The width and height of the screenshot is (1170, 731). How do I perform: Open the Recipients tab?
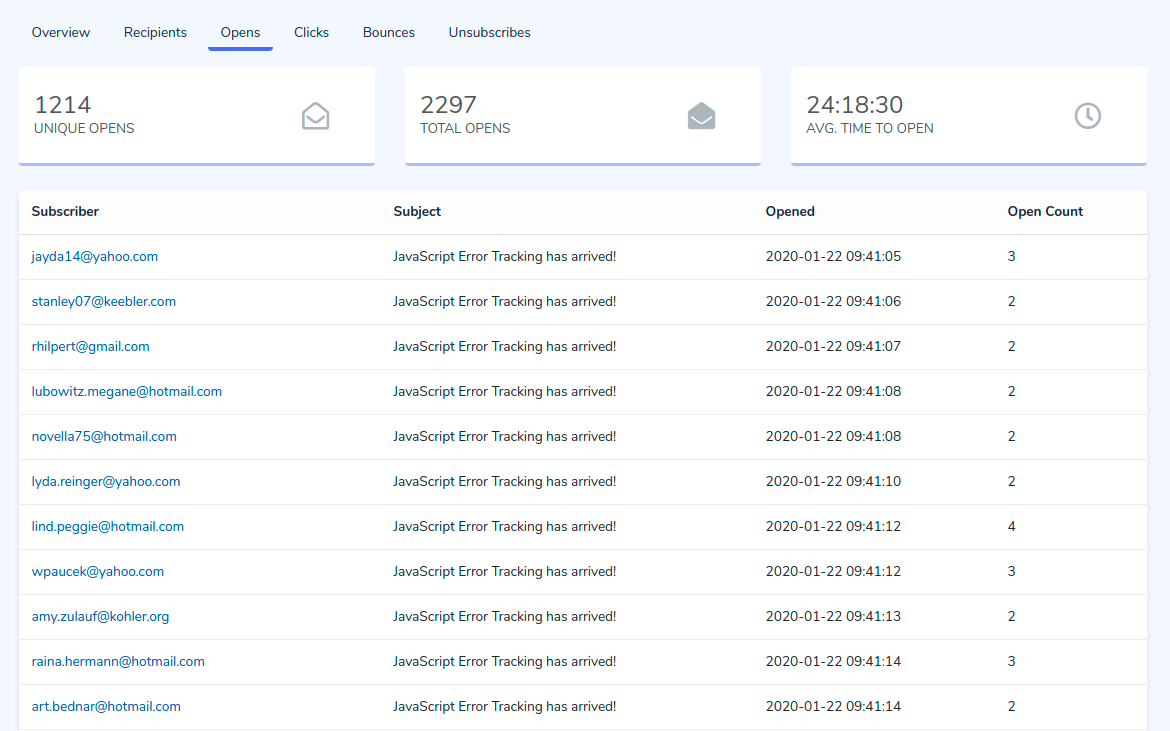pos(155,32)
